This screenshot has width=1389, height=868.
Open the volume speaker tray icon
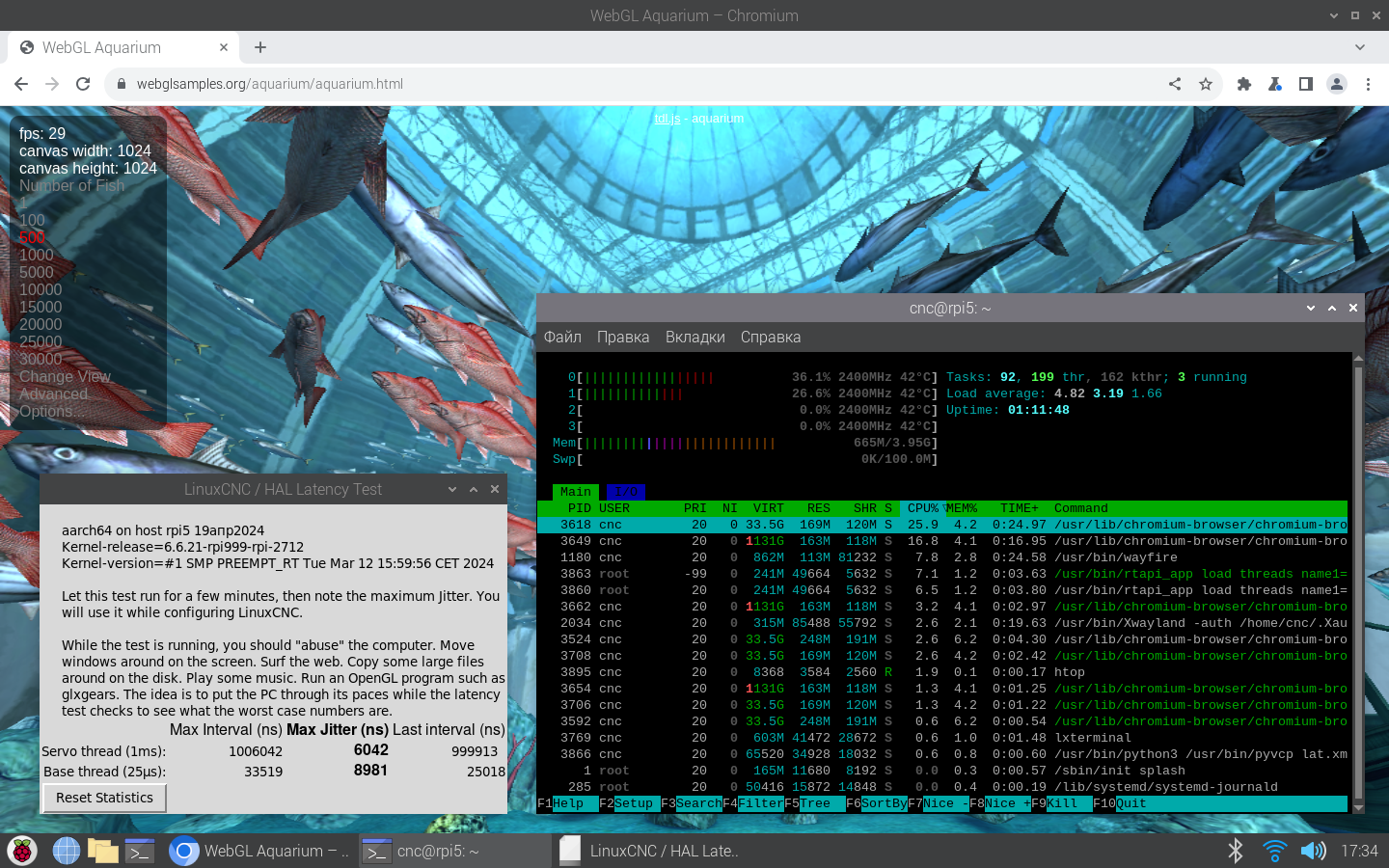[x=1313, y=851]
